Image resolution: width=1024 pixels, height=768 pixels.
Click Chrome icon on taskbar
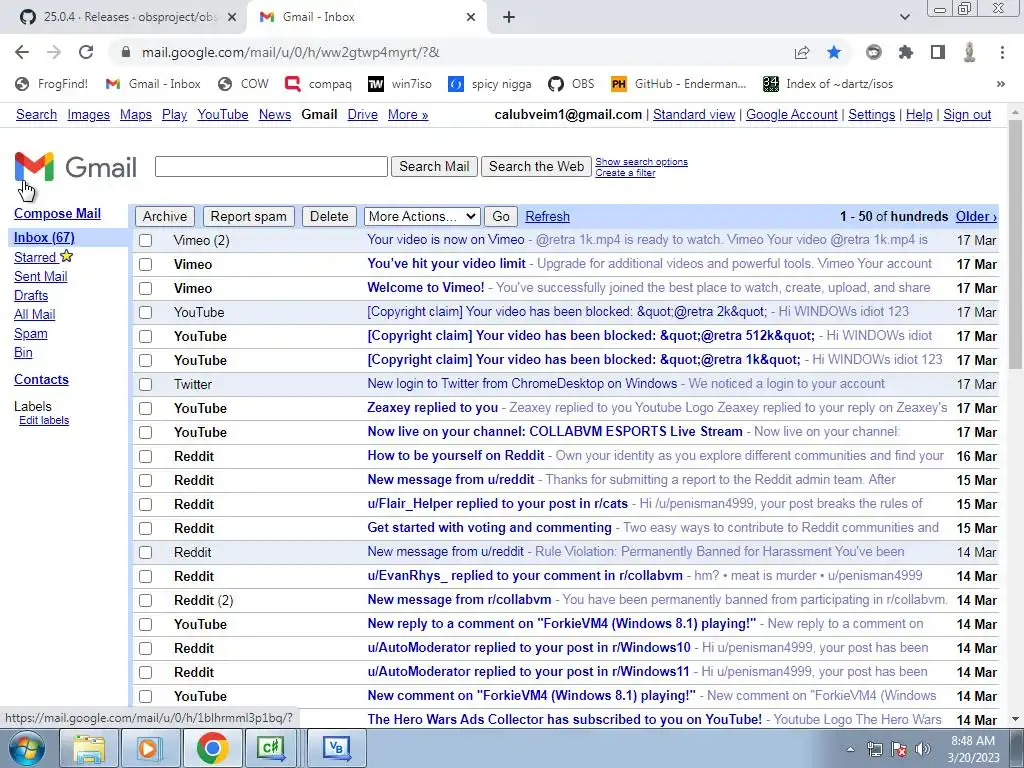tap(212, 748)
